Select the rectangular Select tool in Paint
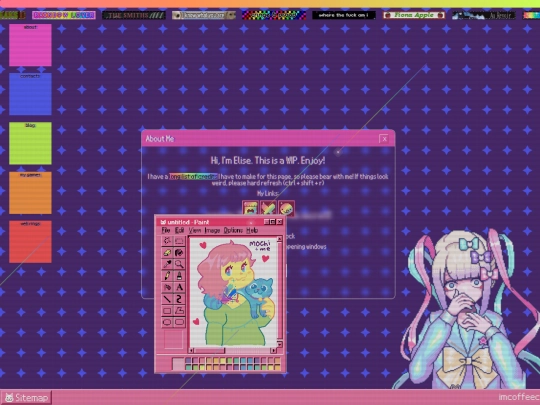The image size is (540, 405). point(179,241)
